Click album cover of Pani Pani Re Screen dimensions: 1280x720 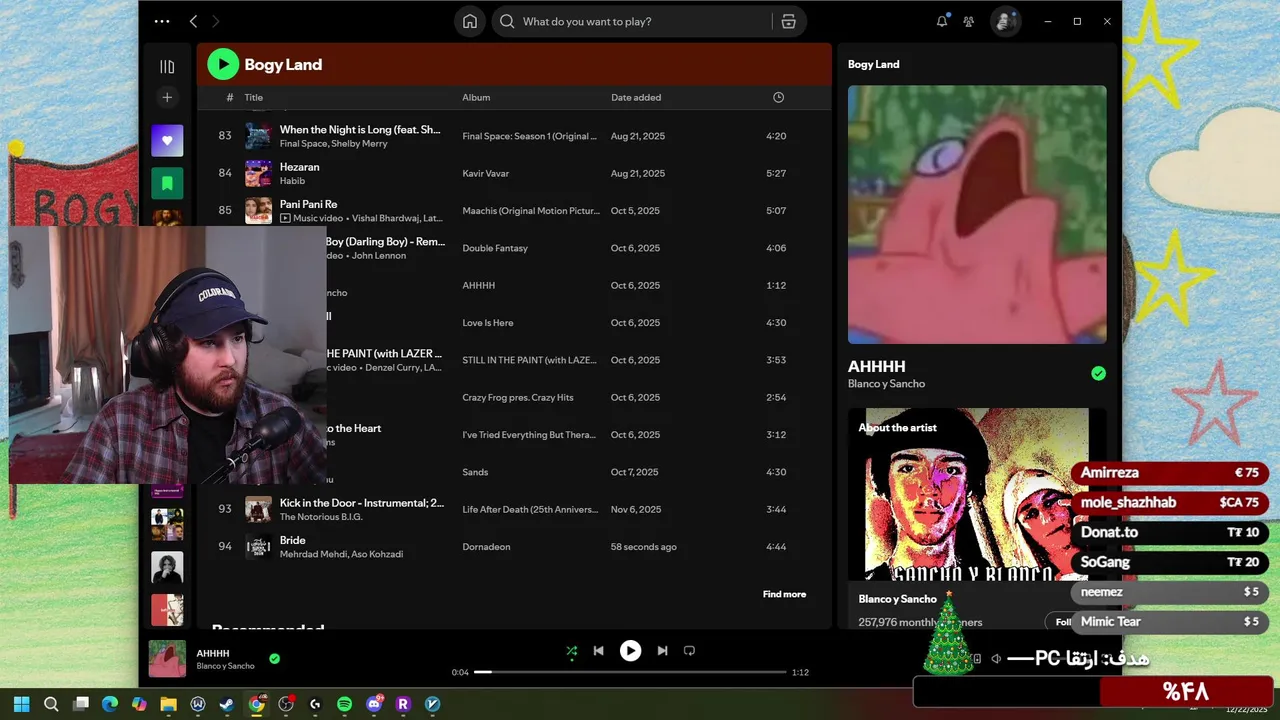pos(258,210)
